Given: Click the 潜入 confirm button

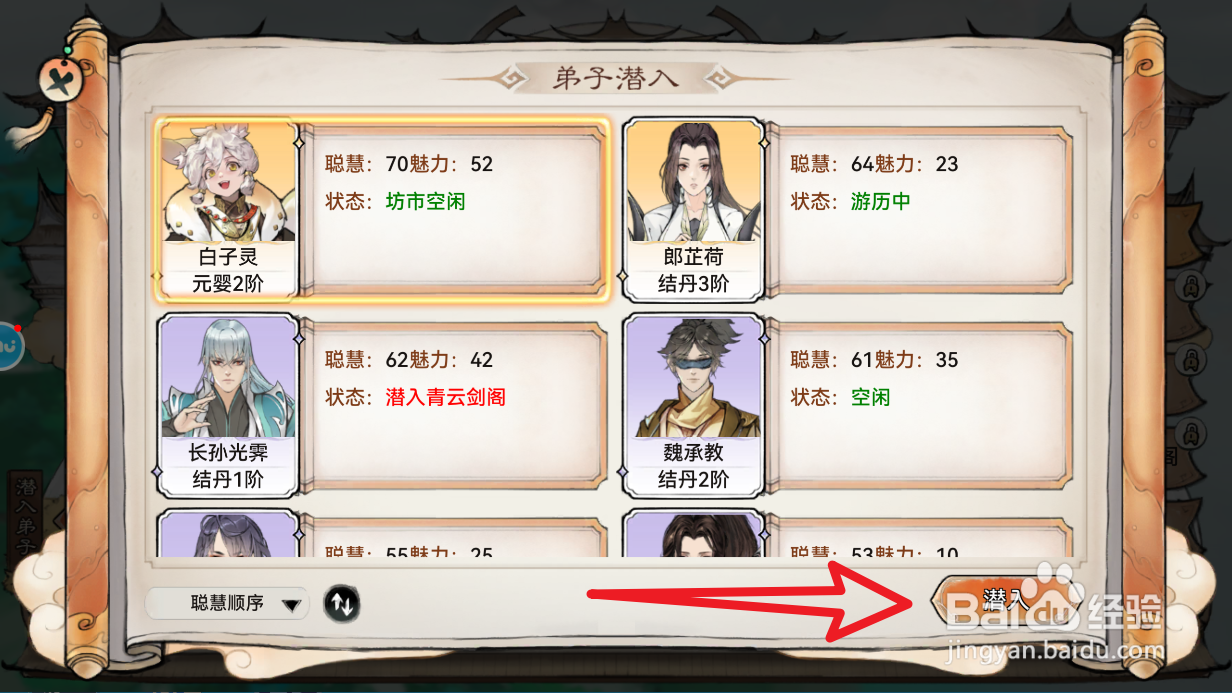Looking at the screenshot, I should click(1003, 600).
